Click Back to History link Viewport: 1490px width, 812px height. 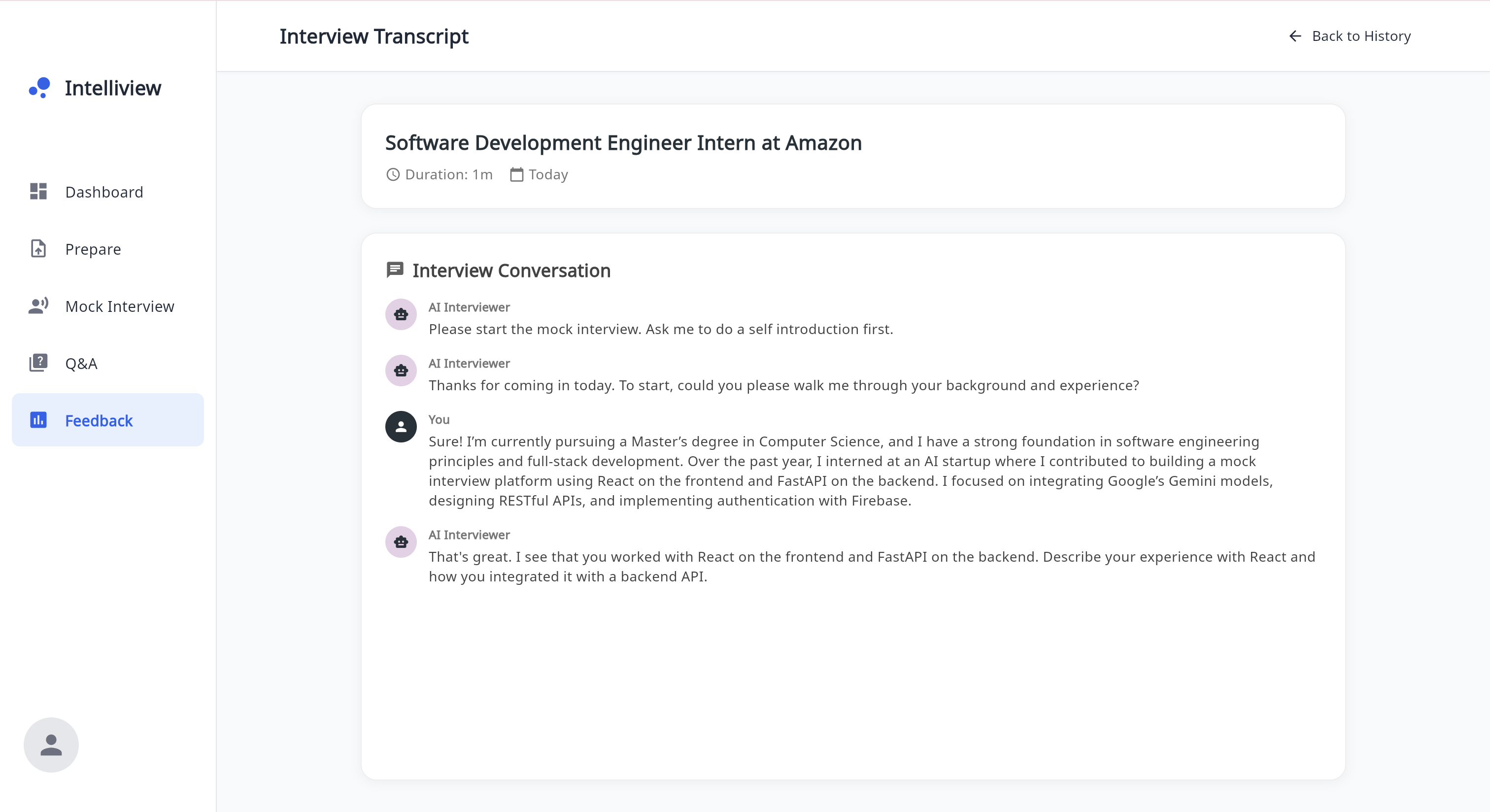click(1361, 36)
